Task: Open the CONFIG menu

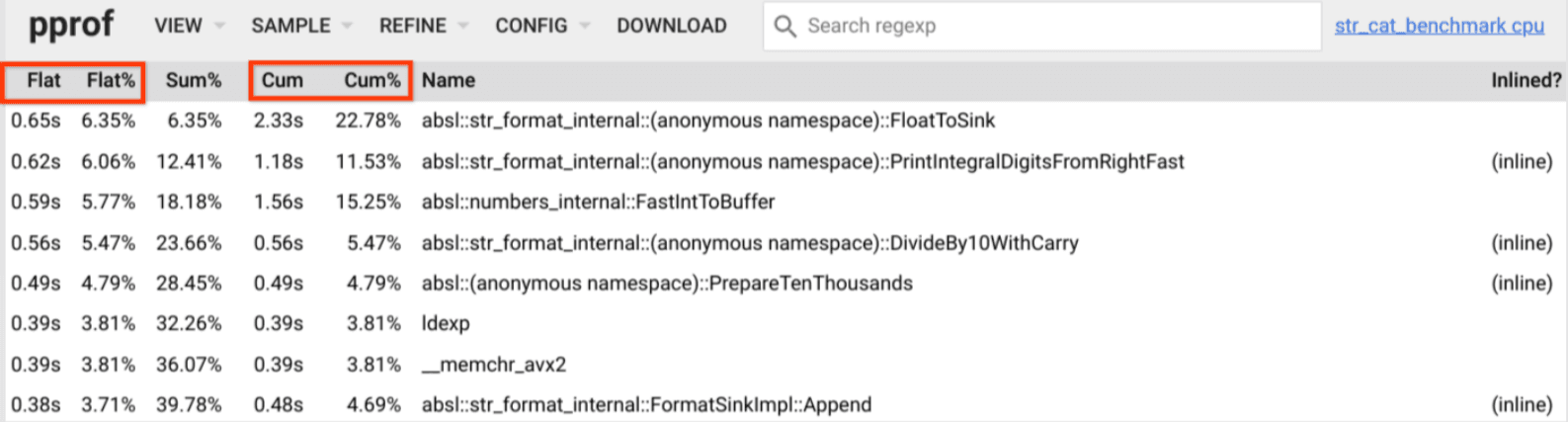Action: pos(541,26)
